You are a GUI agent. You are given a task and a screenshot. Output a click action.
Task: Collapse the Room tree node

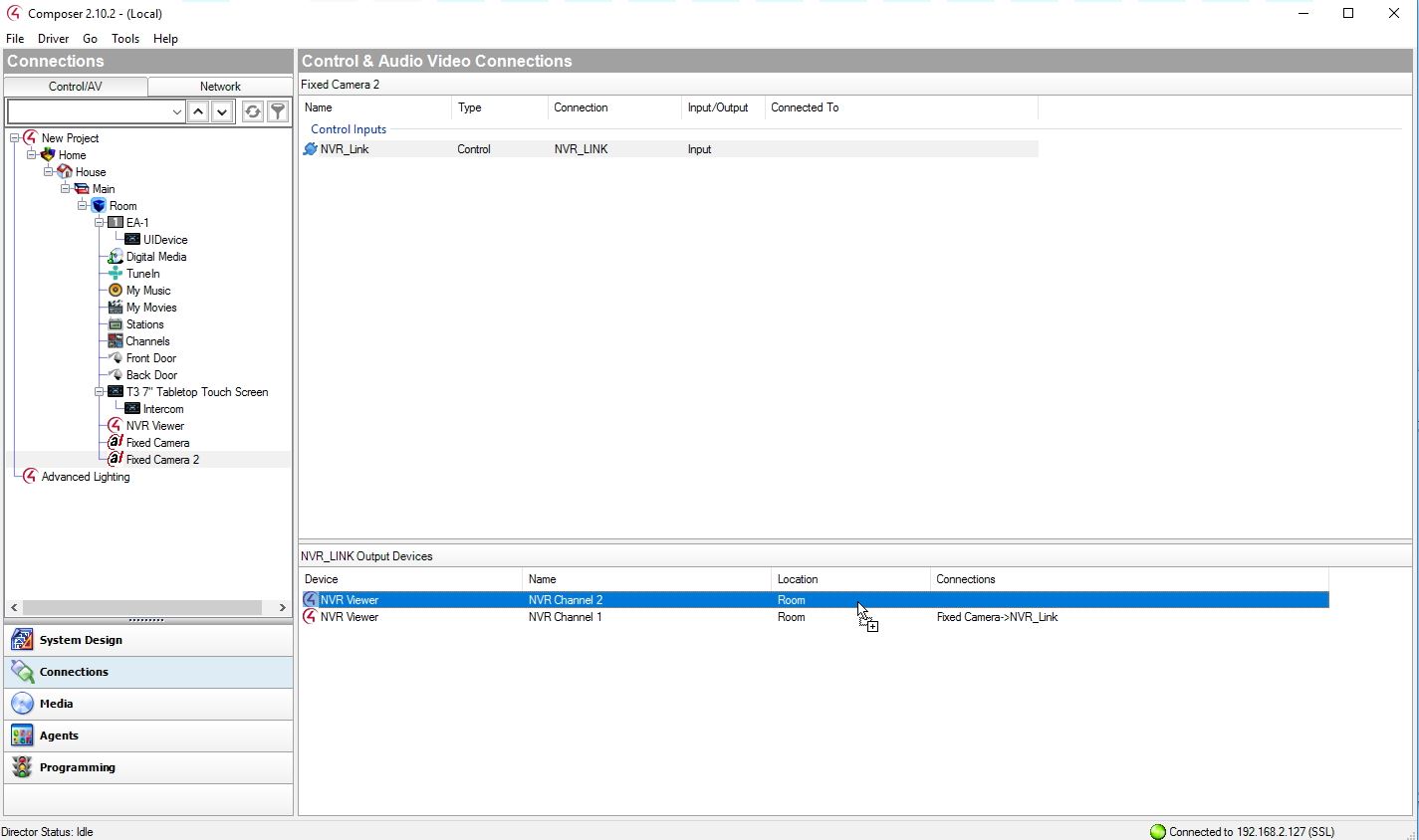click(83, 206)
